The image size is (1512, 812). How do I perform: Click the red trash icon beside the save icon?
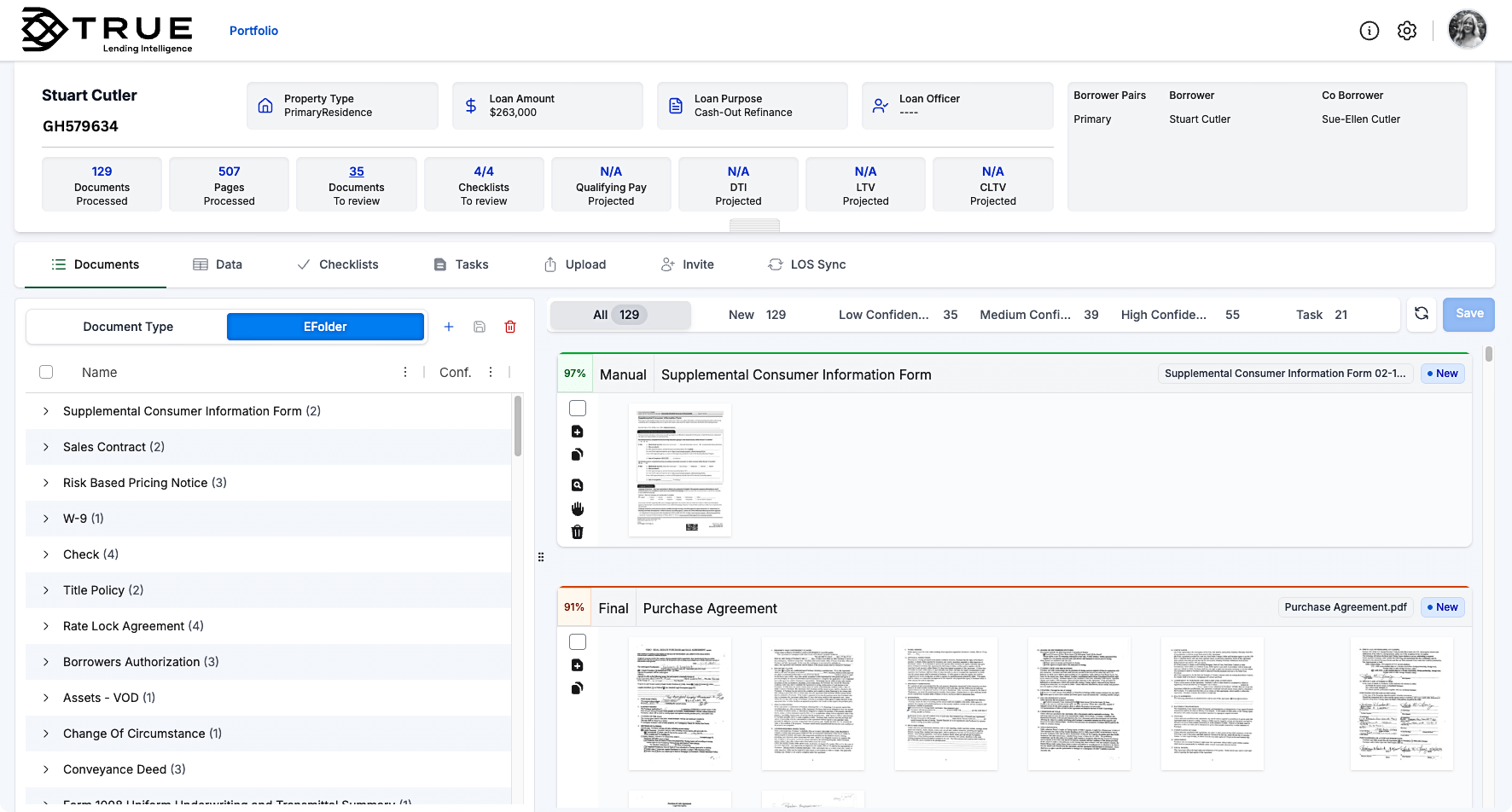pyautogui.click(x=510, y=326)
